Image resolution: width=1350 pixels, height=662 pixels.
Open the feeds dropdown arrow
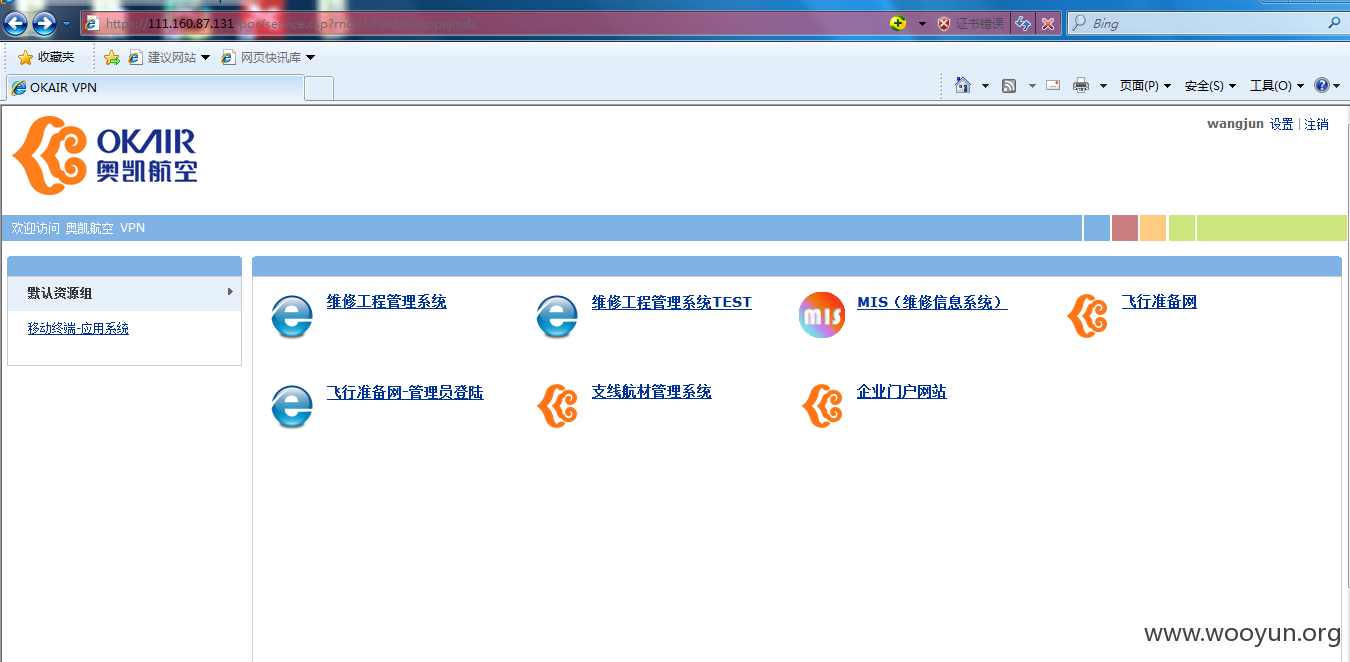pyautogui.click(x=1032, y=86)
